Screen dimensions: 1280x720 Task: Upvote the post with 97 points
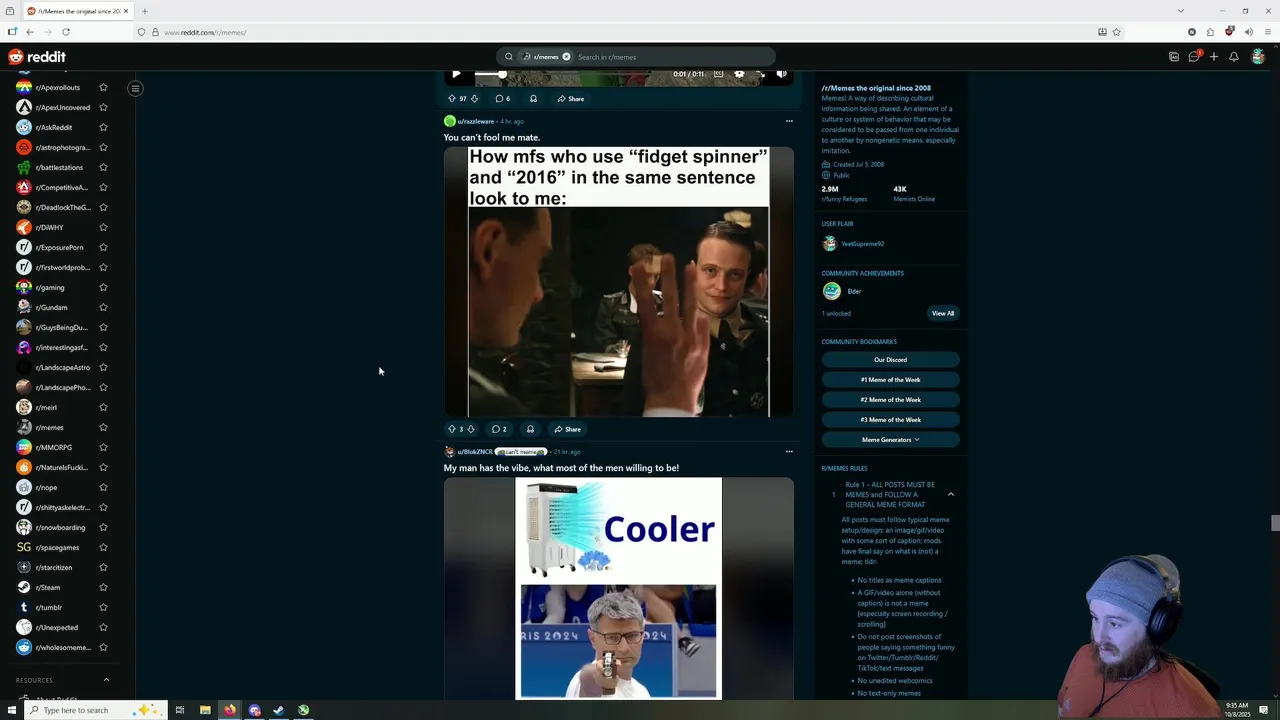[452, 99]
